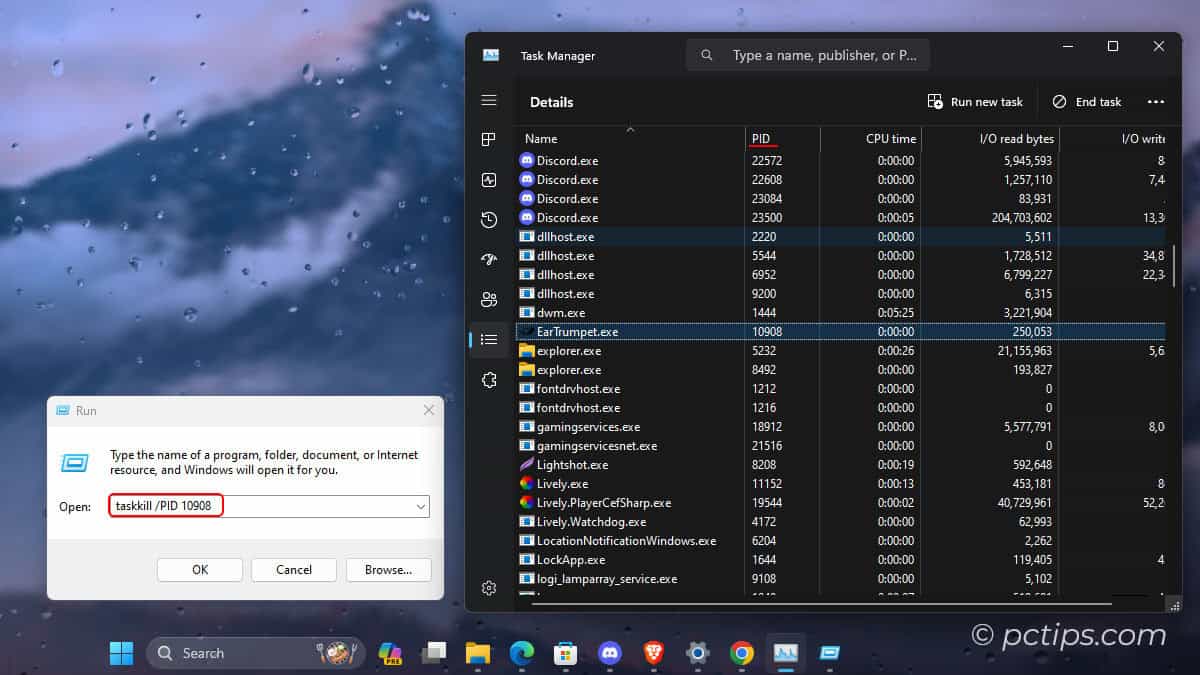
Task: Open the Performance page in Task Manager
Action: click(x=488, y=180)
